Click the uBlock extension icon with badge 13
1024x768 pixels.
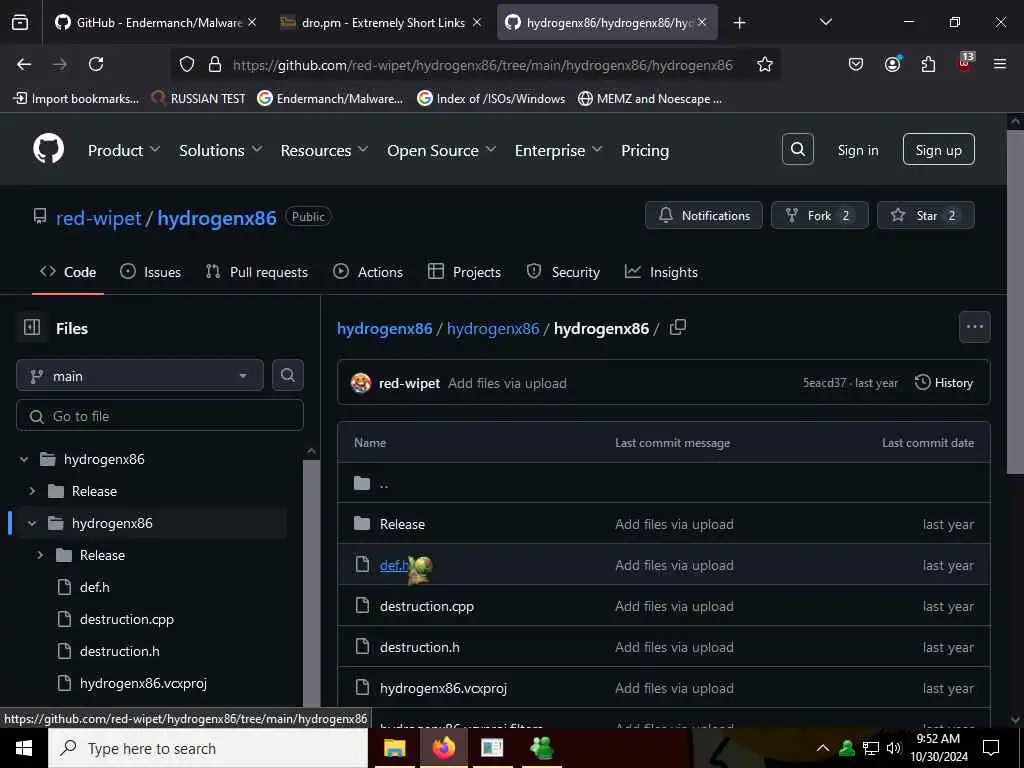click(965, 63)
